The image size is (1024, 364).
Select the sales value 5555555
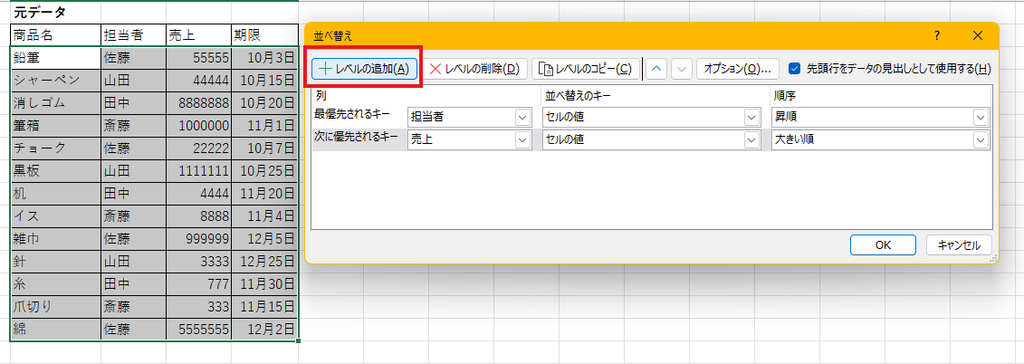tap(199, 329)
